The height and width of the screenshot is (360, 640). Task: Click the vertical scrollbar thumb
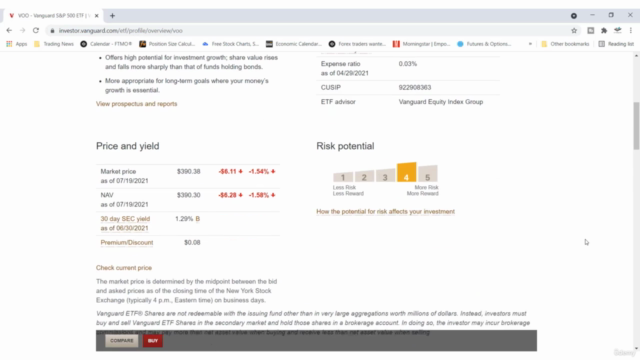(x=636, y=126)
